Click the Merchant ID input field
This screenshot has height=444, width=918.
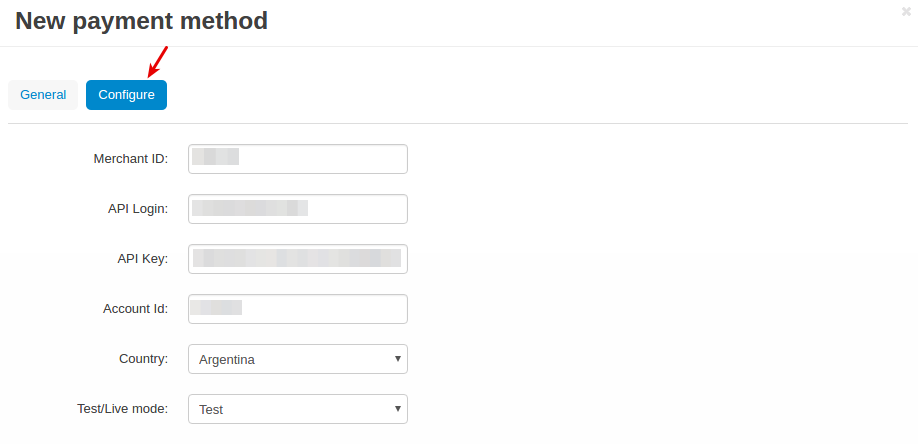(297, 159)
